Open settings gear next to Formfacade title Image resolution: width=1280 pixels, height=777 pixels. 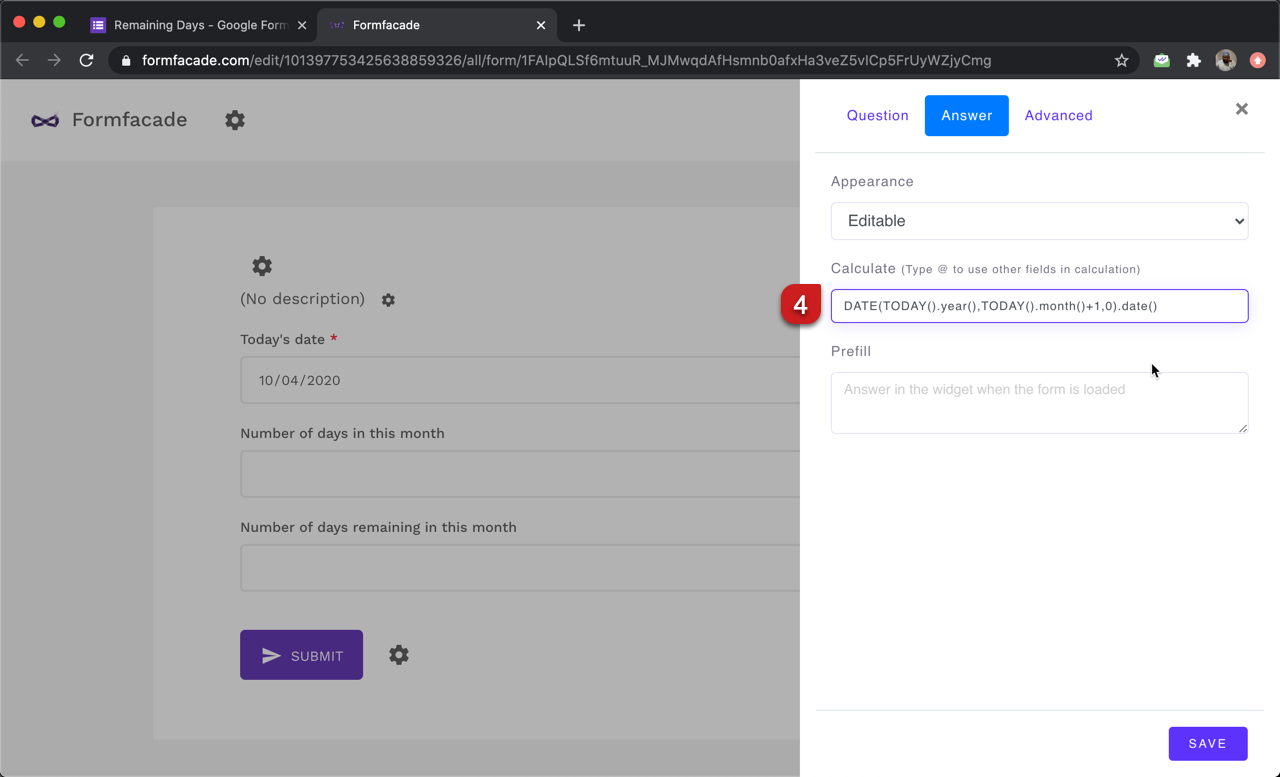[x=235, y=120]
